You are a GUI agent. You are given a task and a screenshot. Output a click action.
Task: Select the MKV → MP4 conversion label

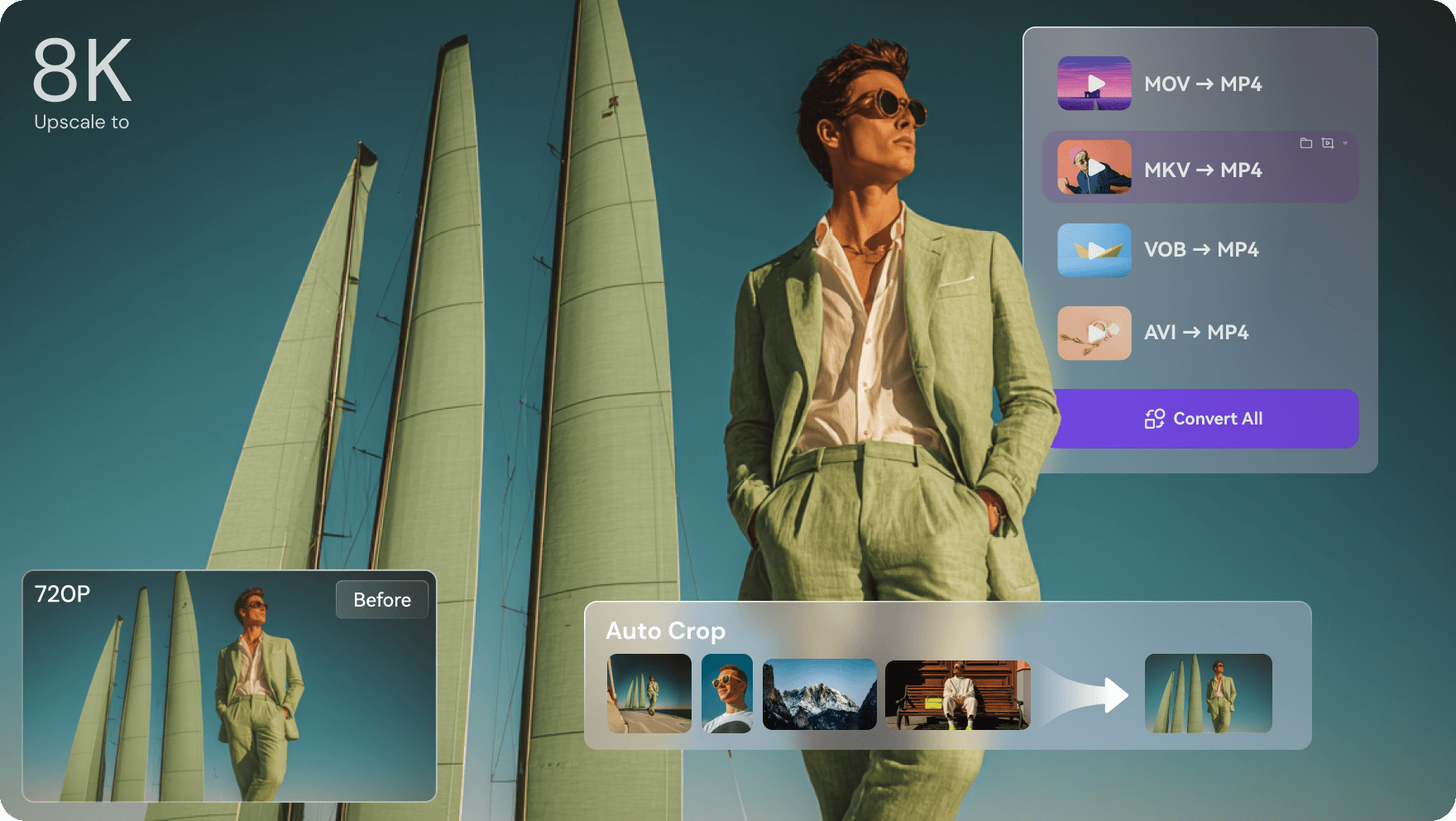[1203, 170]
